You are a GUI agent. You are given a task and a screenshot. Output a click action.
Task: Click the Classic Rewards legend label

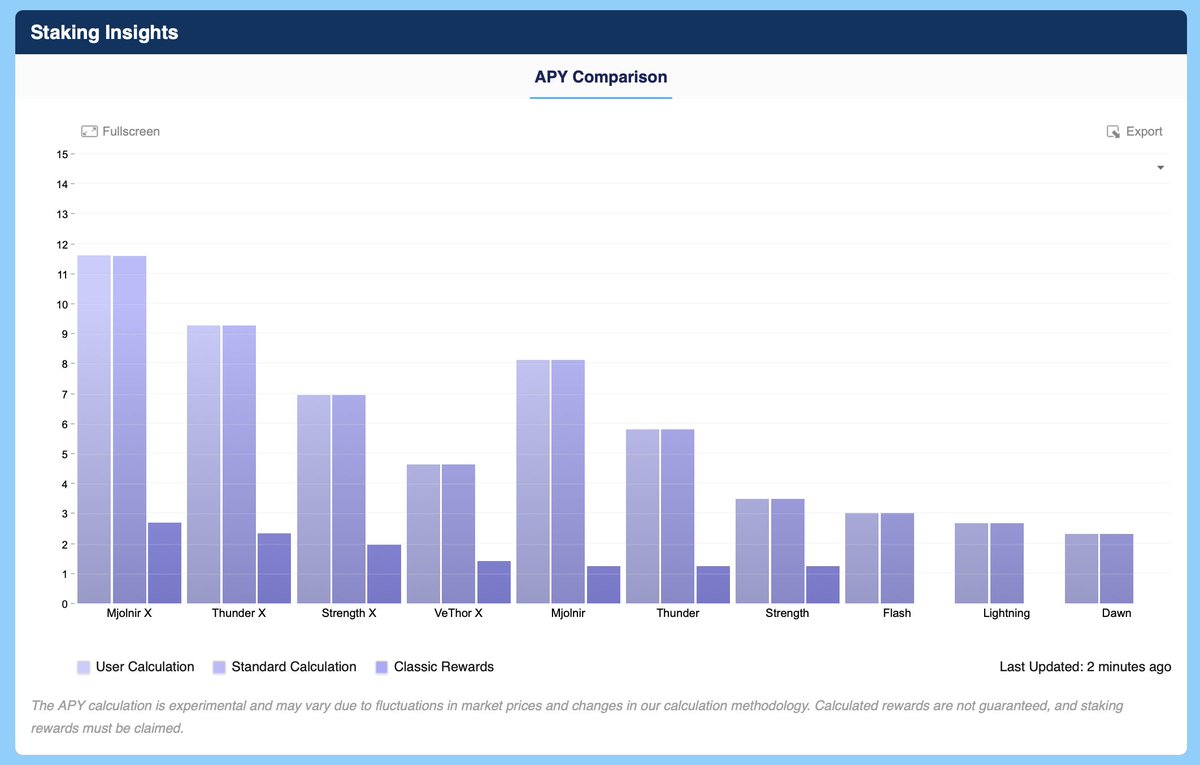[x=444, y=667]
